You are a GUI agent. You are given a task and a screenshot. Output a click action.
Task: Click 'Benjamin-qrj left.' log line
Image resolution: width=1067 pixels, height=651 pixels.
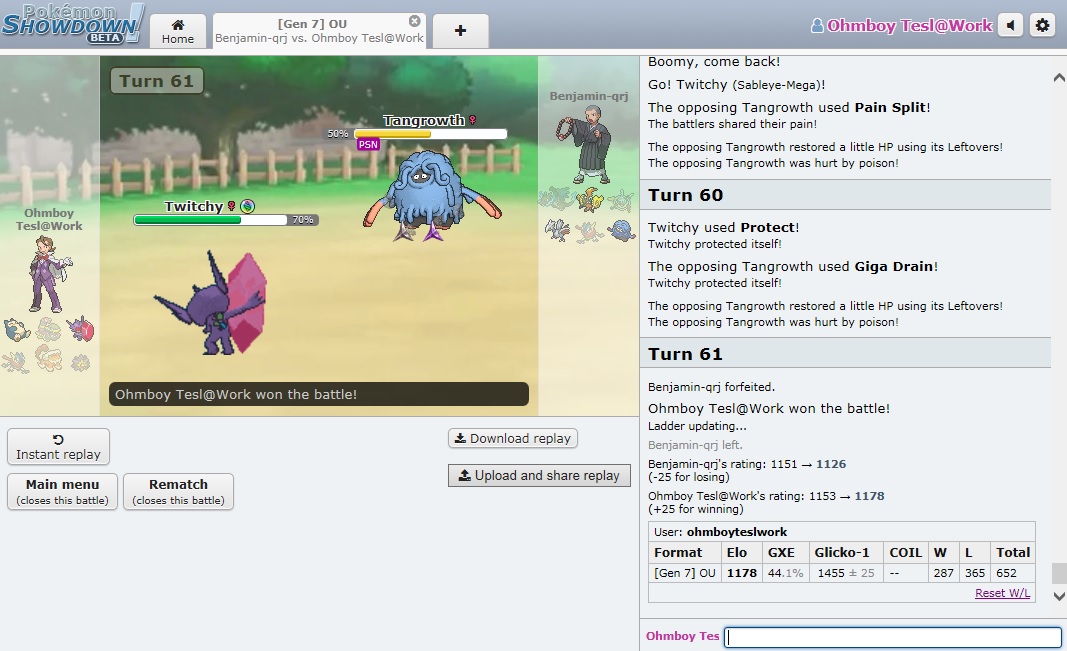[695, 445]
